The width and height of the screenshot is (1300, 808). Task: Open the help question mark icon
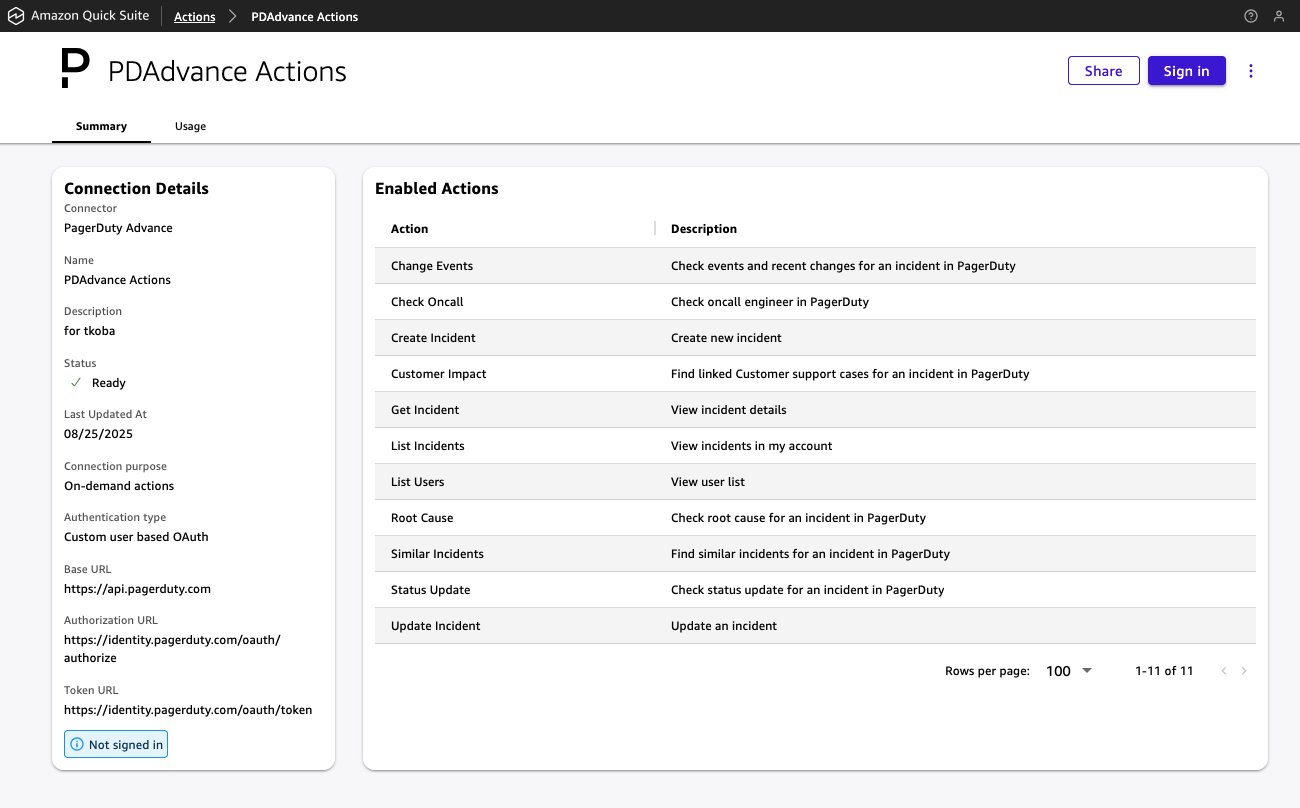(1250, 16)
